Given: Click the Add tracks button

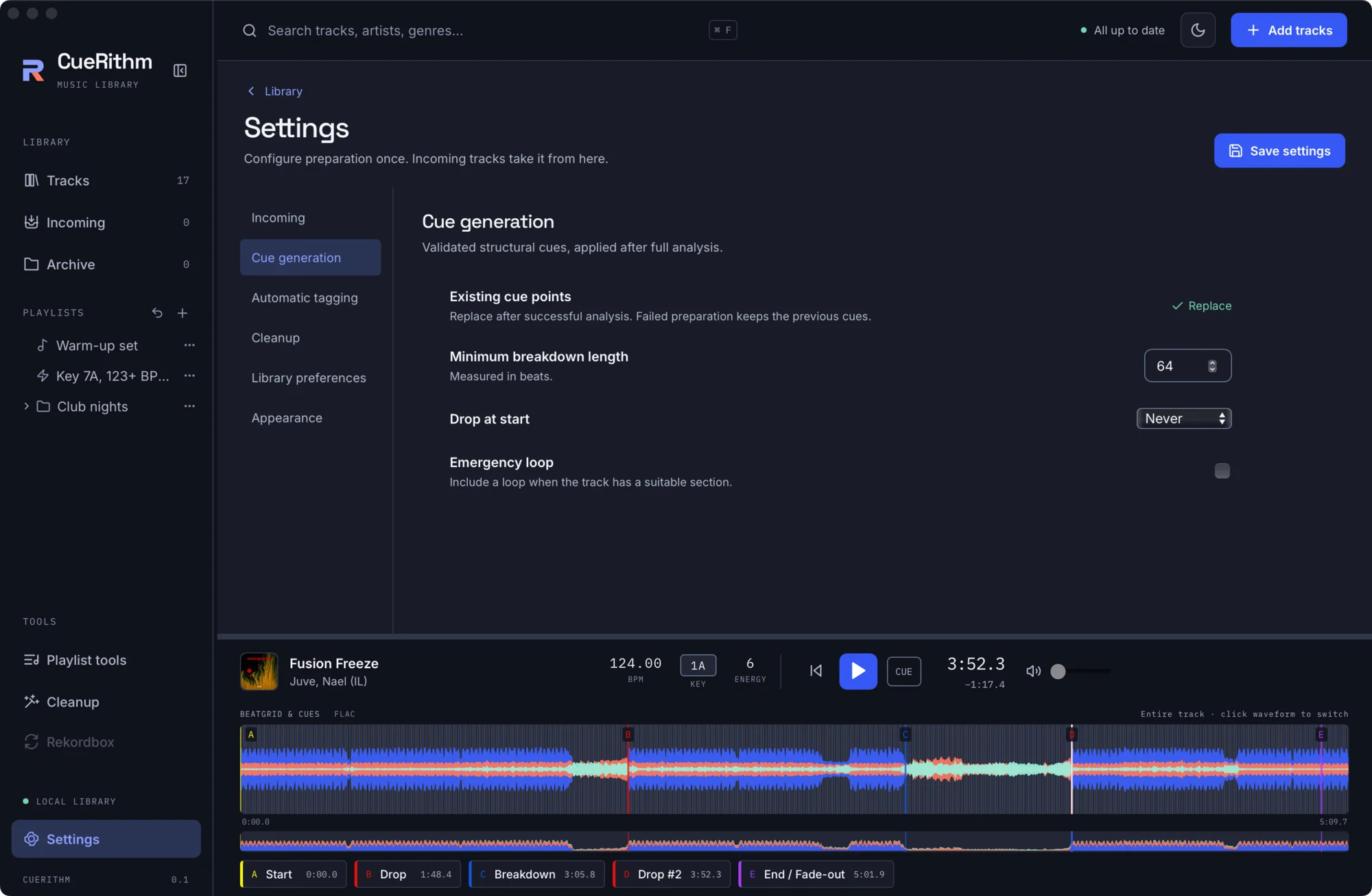Looking at the screenshot, I should click(x=1288, y=30).
